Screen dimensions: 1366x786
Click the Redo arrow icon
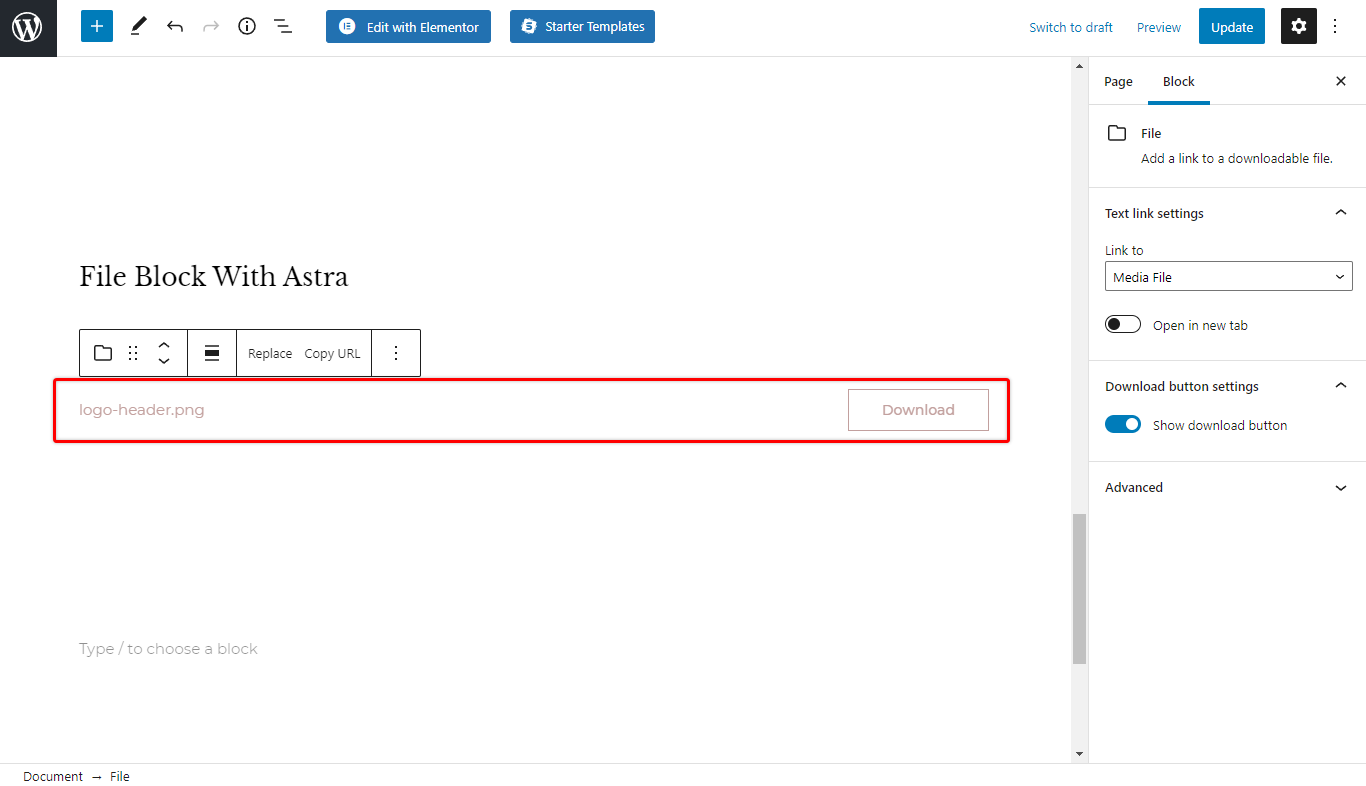[210, 26]
